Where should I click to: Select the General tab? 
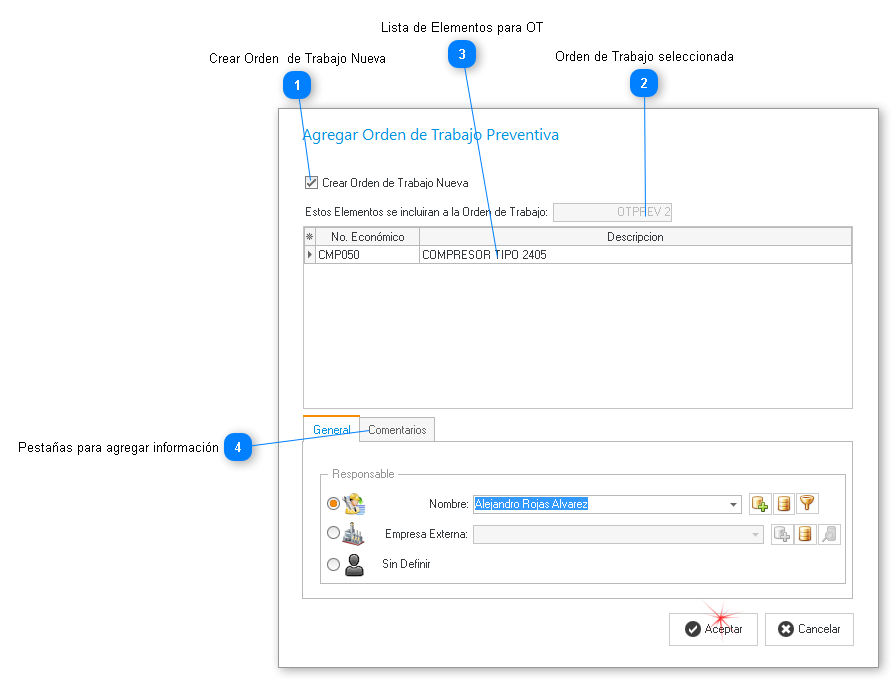pyautogui.click(x=331, y=430)
